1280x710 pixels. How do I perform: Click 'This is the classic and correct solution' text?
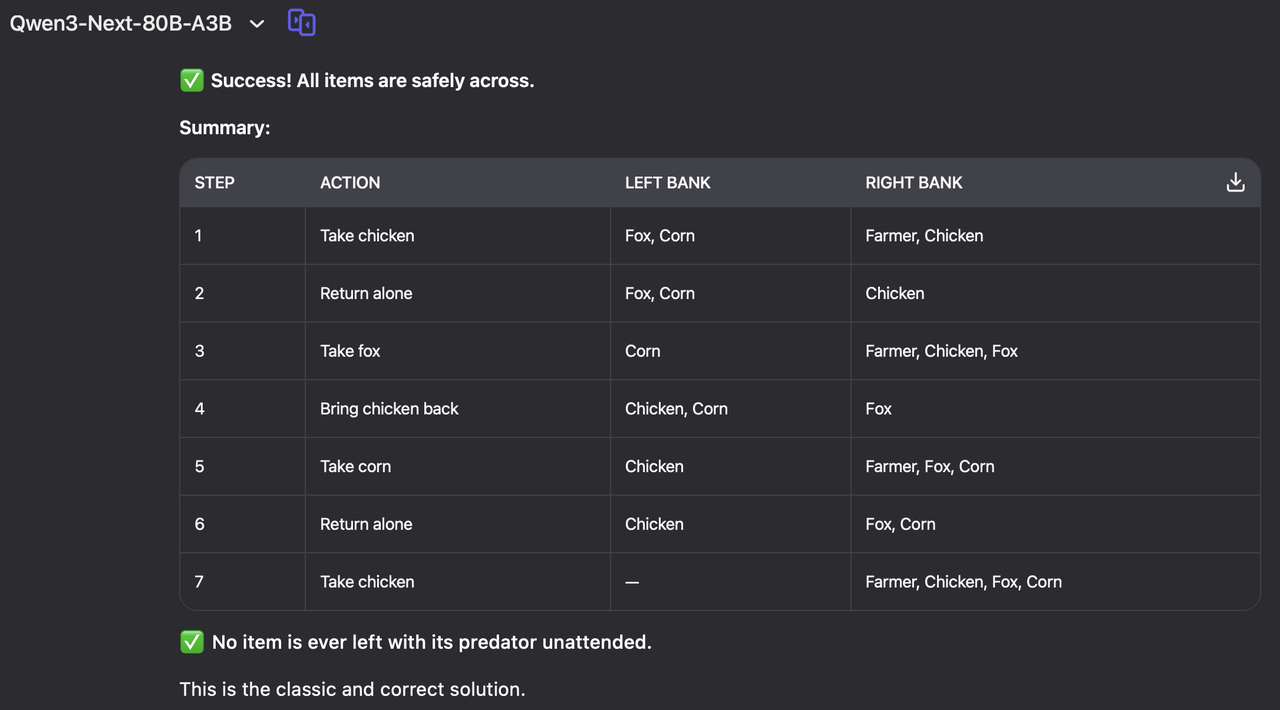(x=352, y=689)
